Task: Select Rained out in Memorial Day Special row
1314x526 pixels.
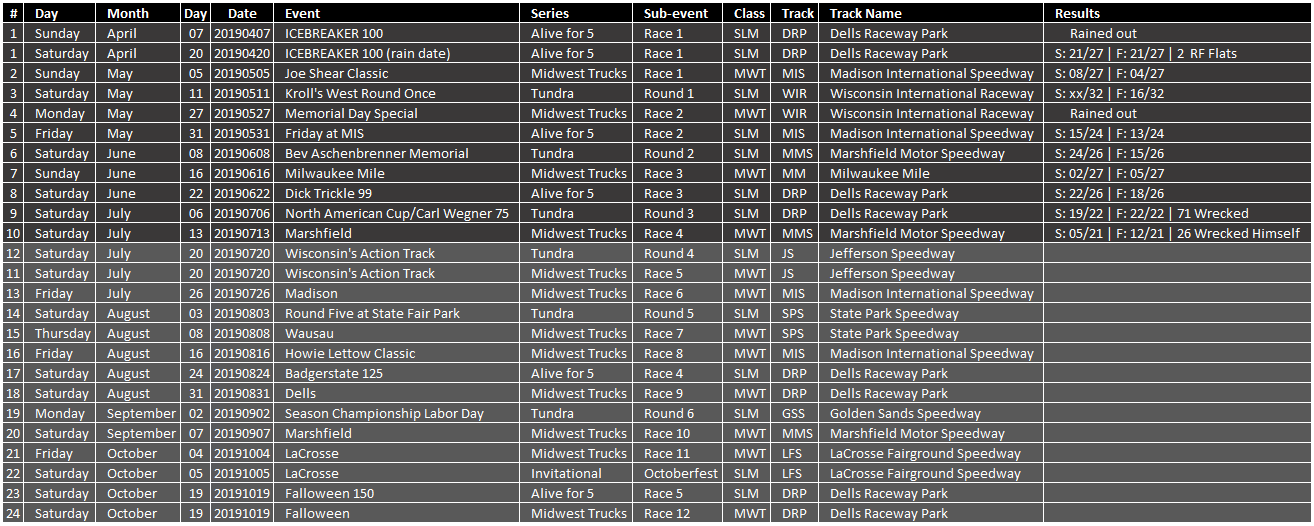Action: (x=1177, y=113)
